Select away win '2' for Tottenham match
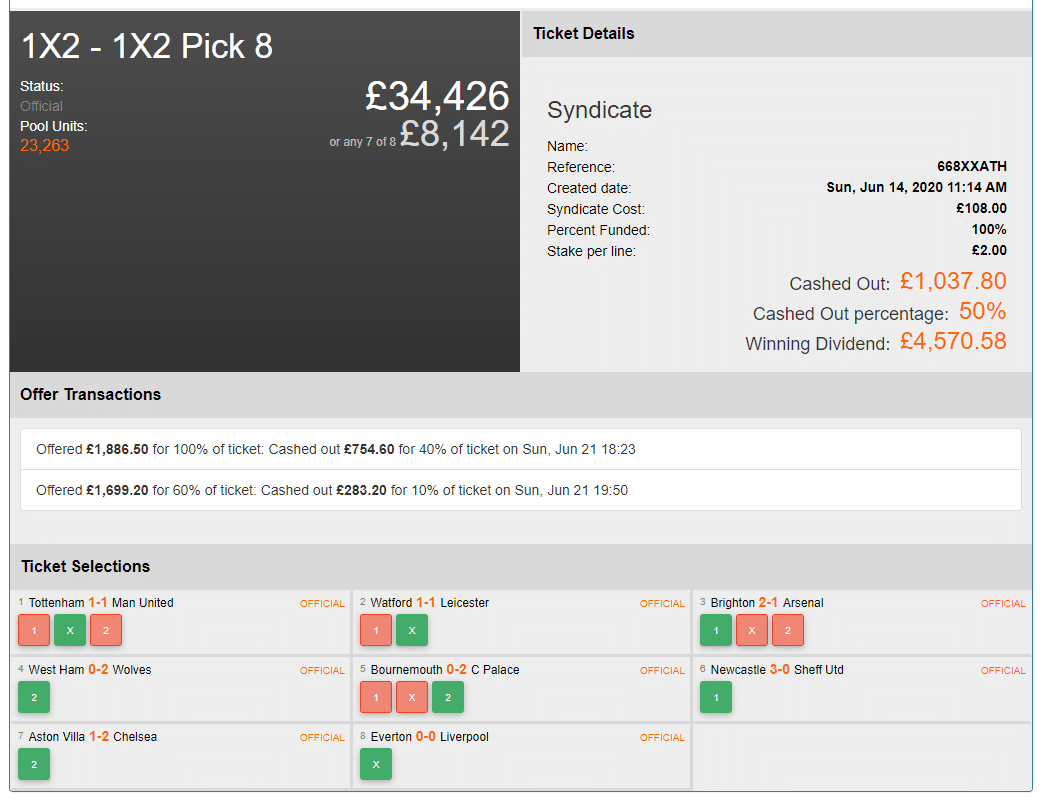Viewport: 1042px width, 802px height. click(106, 630)
